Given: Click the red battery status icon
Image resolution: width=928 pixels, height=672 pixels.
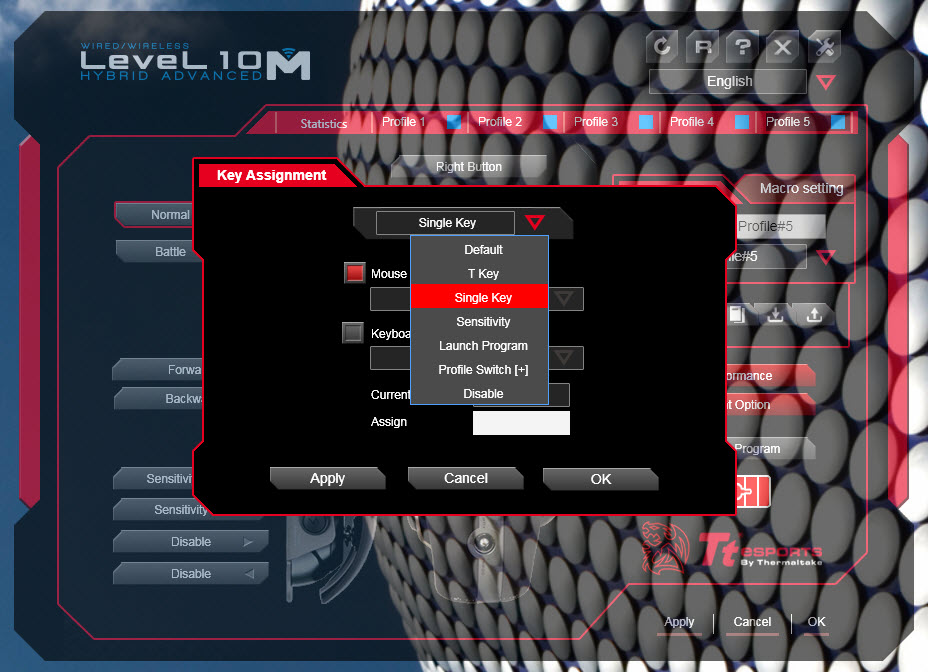Looking at the screenshot, I should point(753,491).
